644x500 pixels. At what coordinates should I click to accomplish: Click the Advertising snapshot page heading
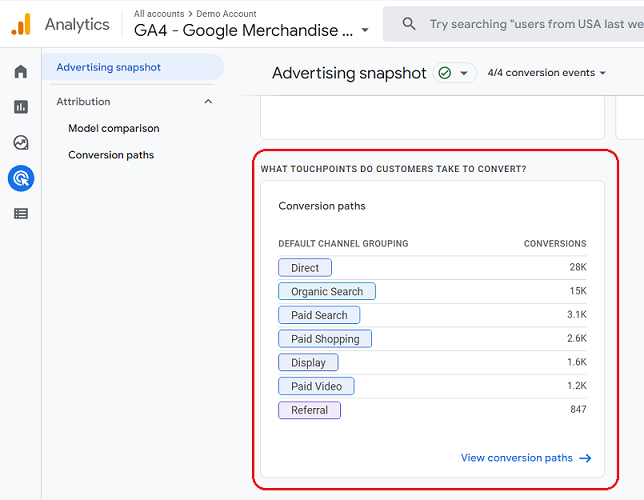349,73
